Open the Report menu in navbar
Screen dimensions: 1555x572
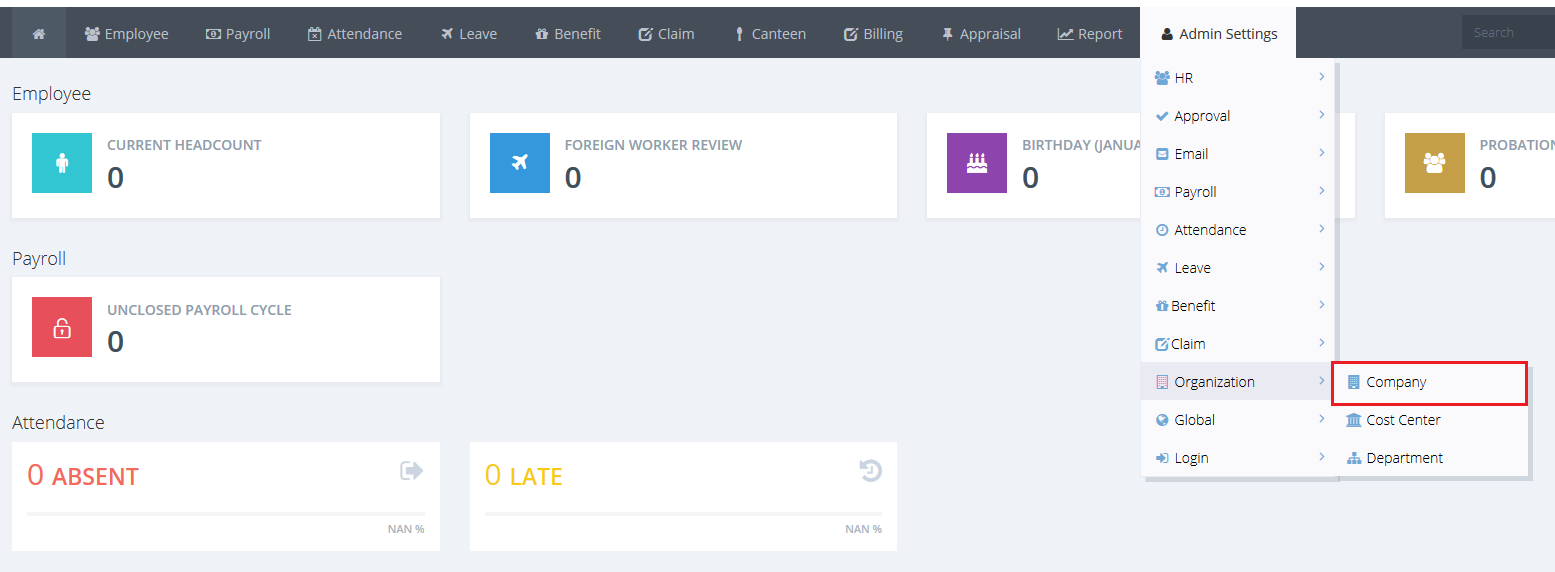(x=1090, y=34)
